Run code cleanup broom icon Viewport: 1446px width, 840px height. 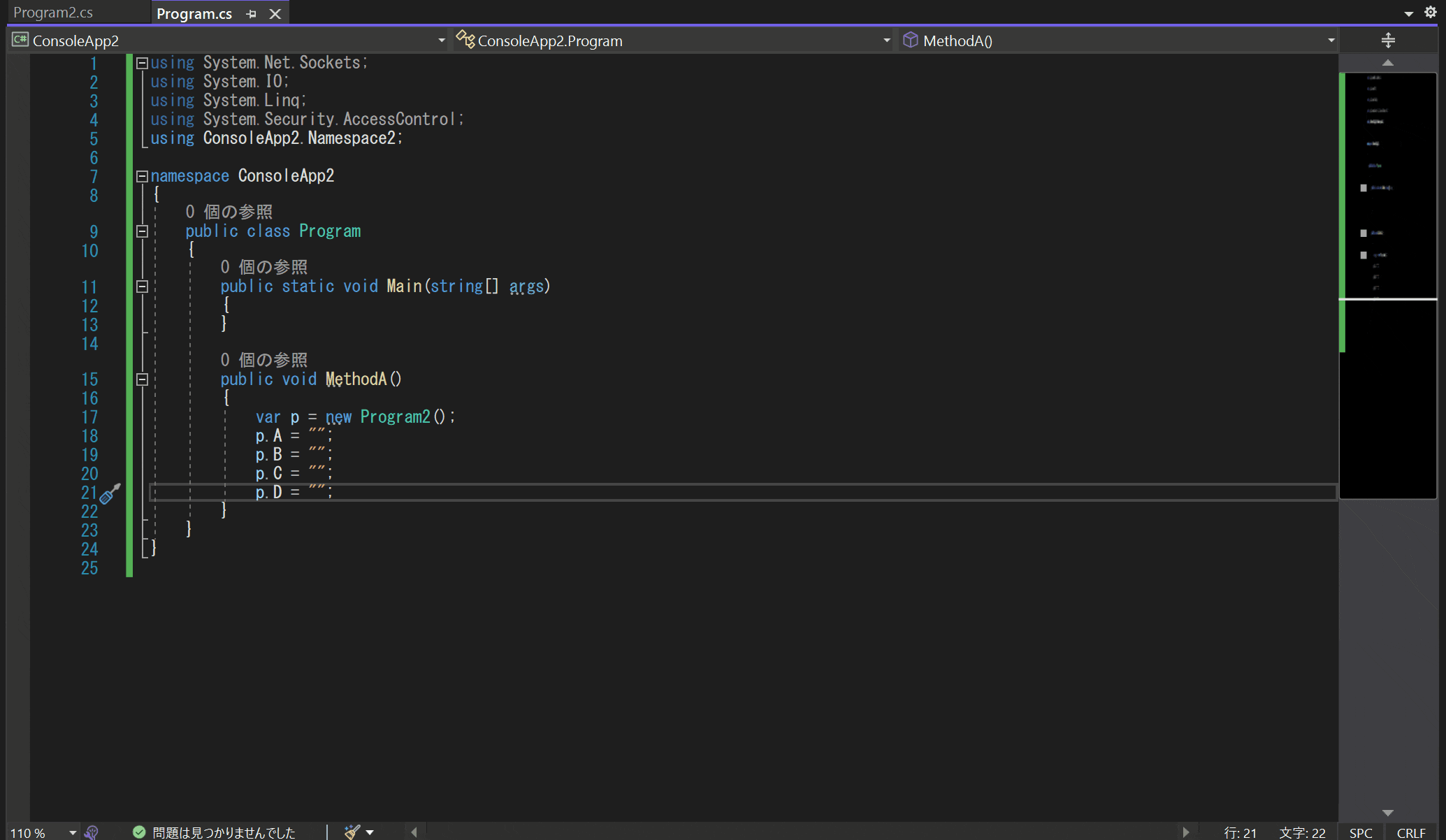[353, 832]
